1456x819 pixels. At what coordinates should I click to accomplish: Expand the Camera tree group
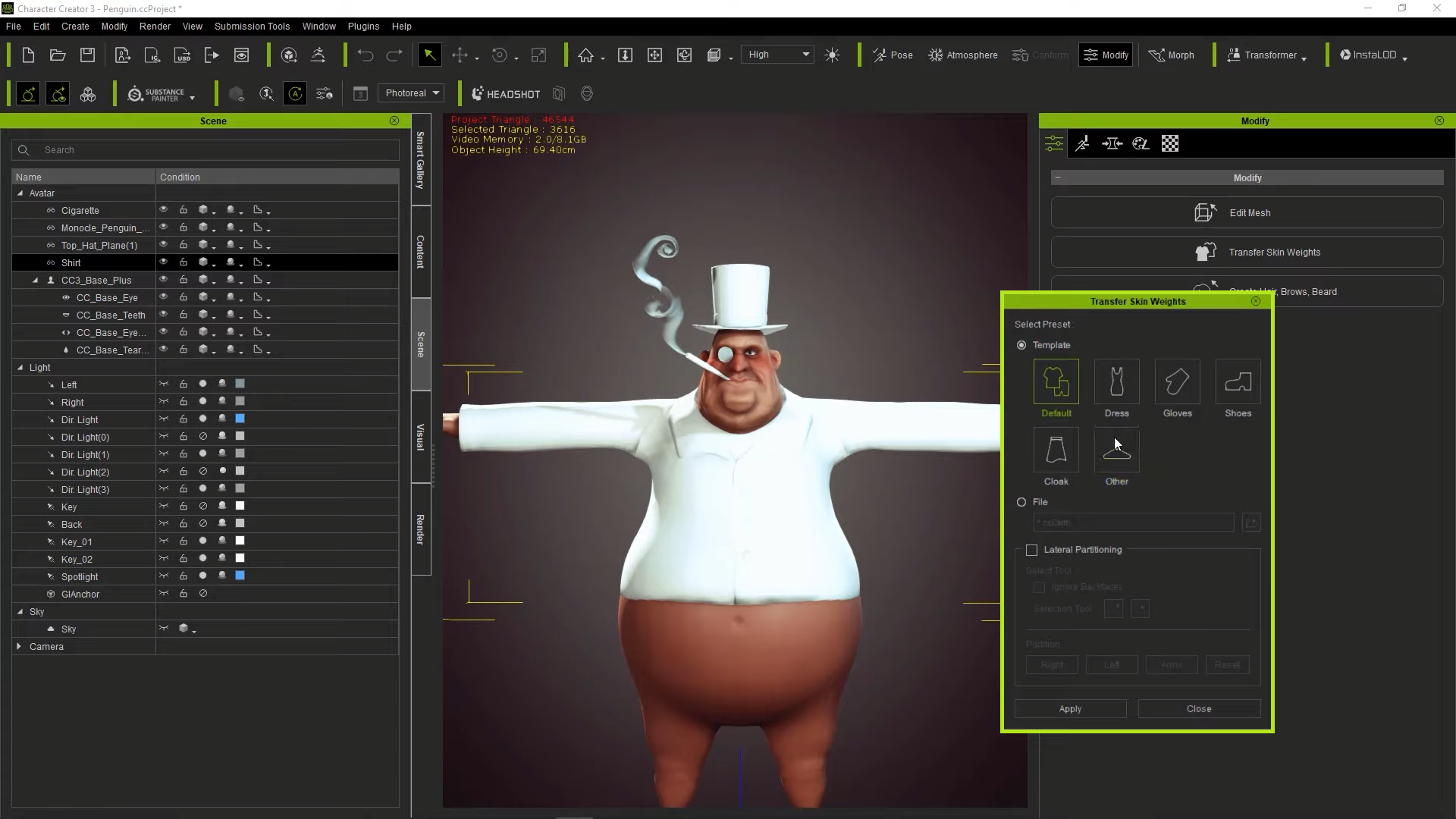19,647
